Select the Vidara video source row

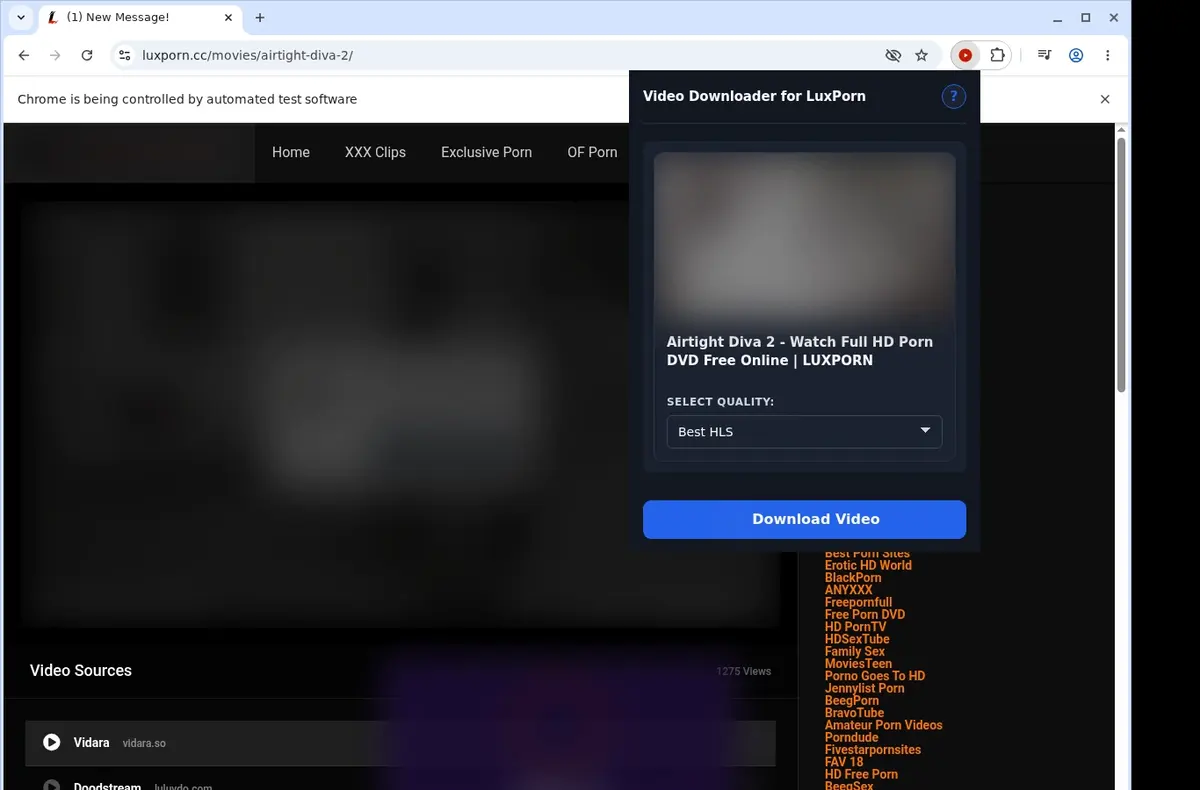(x=400, y=743)
